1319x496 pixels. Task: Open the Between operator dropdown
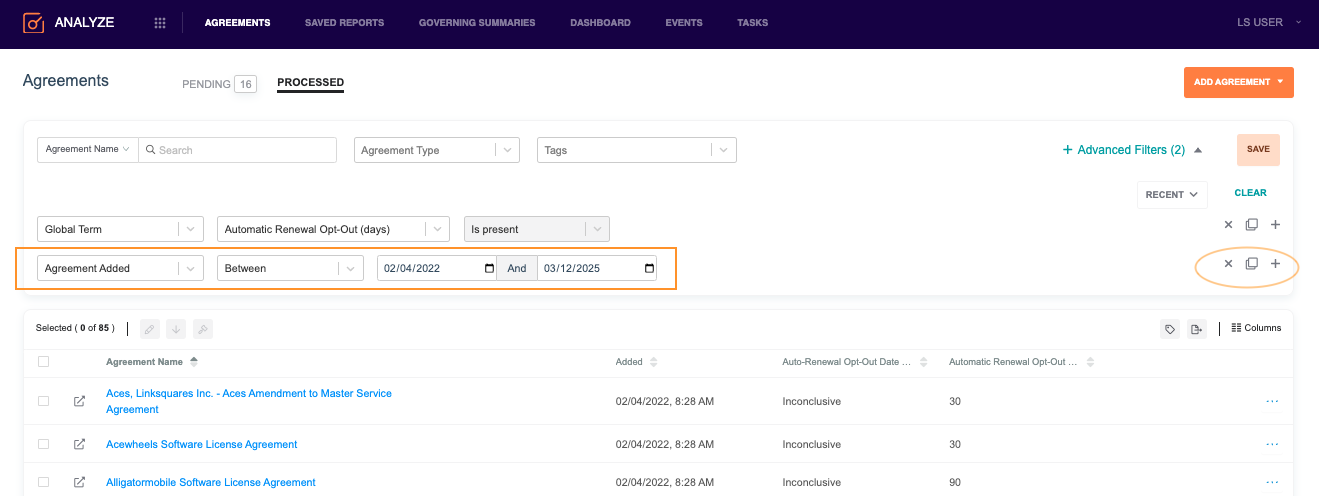coord(290,268)
